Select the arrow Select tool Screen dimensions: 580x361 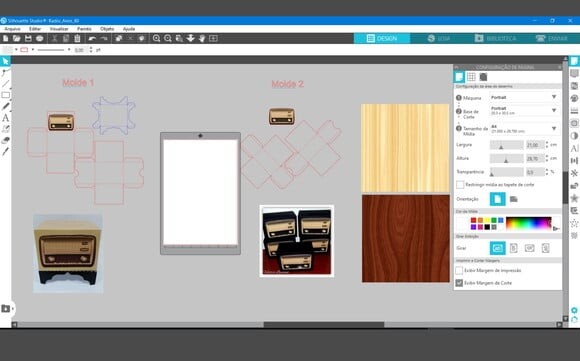pos(5,61)
